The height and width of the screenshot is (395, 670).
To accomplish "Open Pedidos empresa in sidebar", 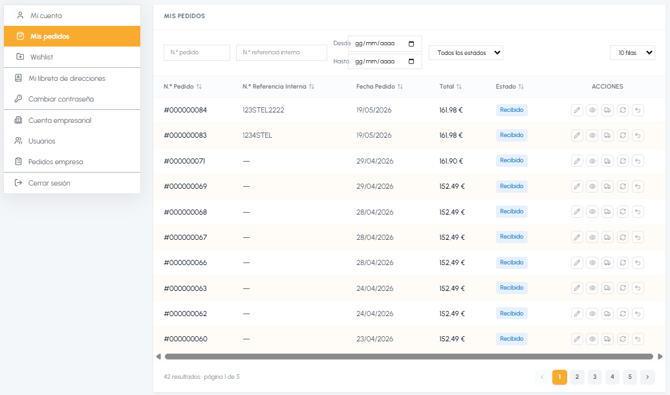I will [x=72, y=162].
